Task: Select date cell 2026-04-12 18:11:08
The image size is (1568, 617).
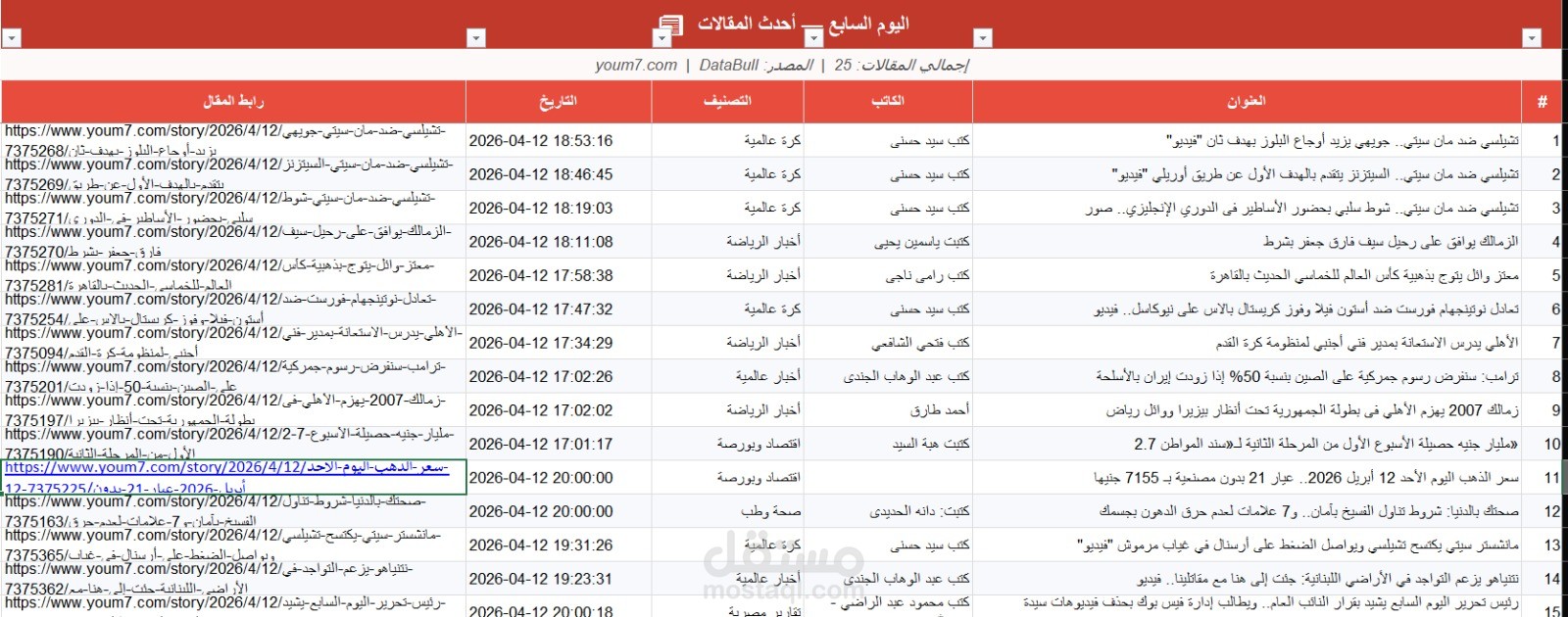Action: pyautogui.click(x=559, y=242)
